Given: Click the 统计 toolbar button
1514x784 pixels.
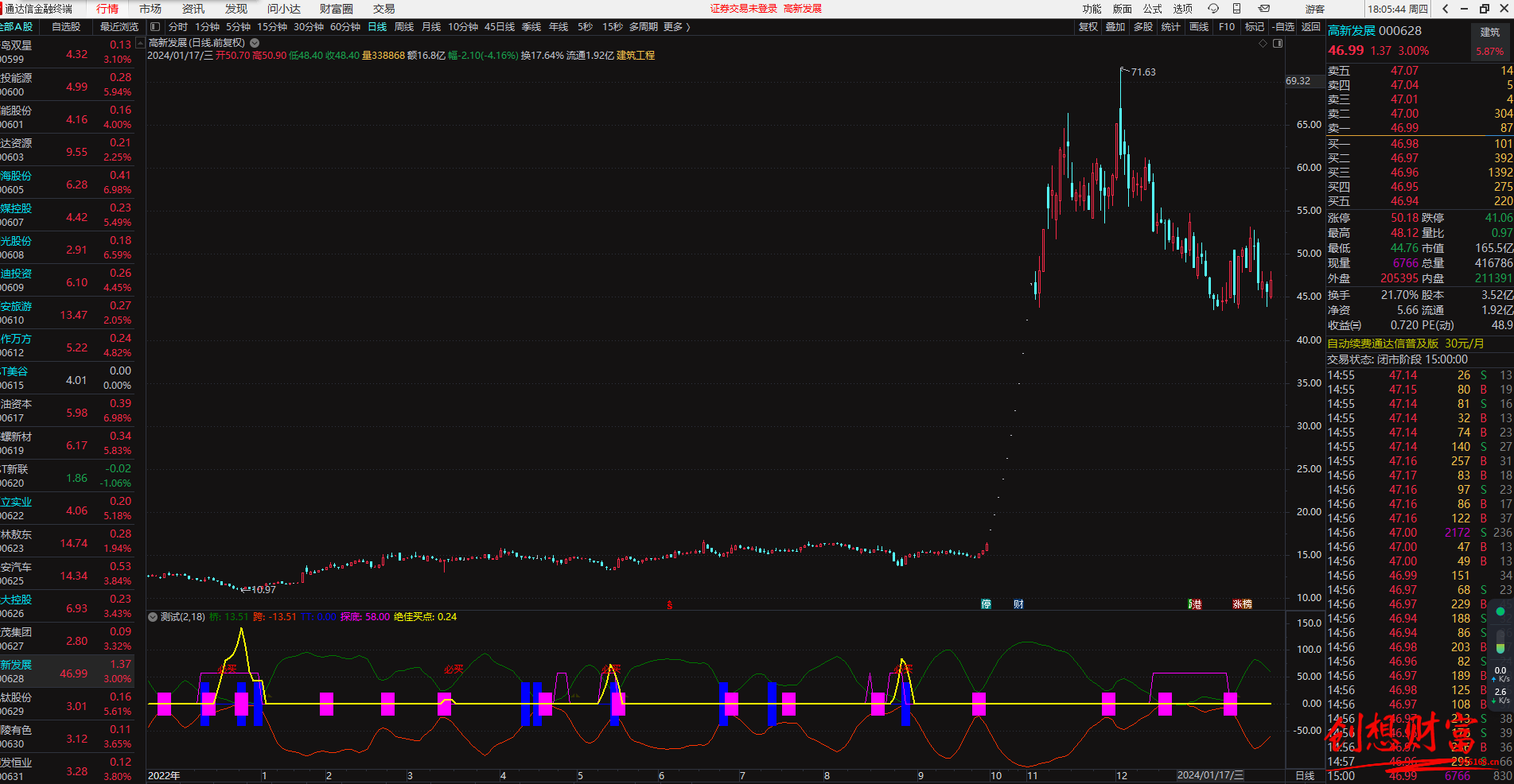Looking at the screenshot, I should [x=1171, y=27].
